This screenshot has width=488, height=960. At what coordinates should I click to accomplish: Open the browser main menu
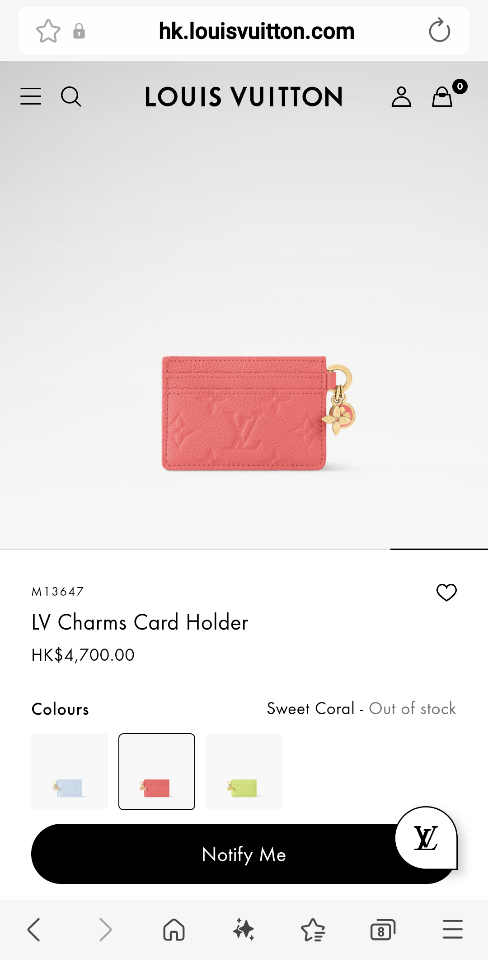tap(452, 930)
